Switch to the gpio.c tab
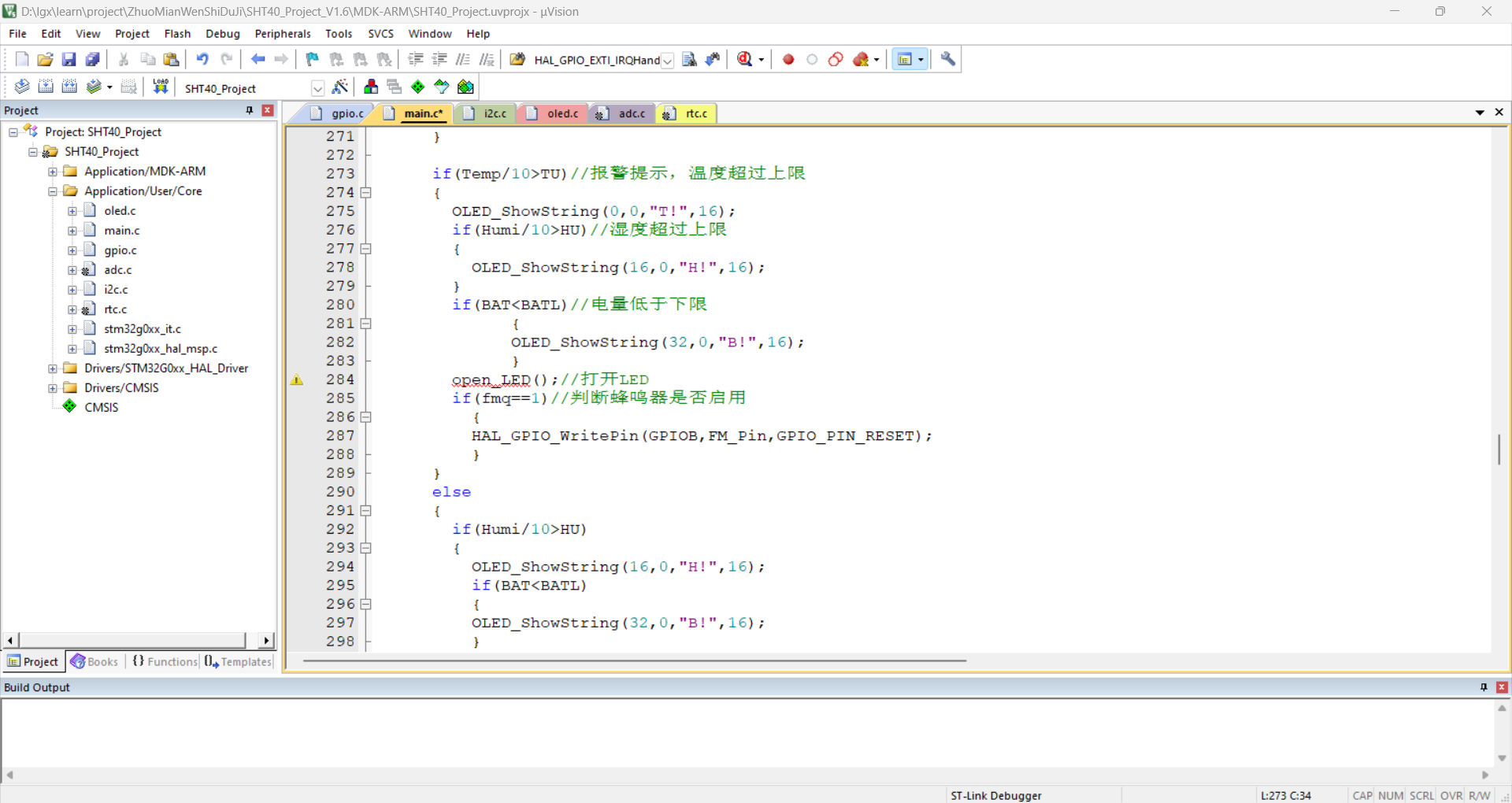The width and height of the screenshot is (1512, 803). [x=339, y=113]
